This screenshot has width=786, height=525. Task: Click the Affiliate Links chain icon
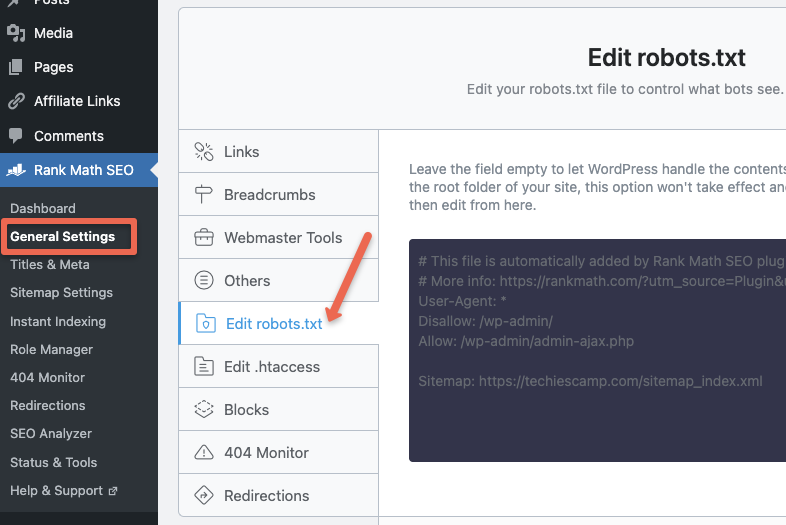[16, 101]
